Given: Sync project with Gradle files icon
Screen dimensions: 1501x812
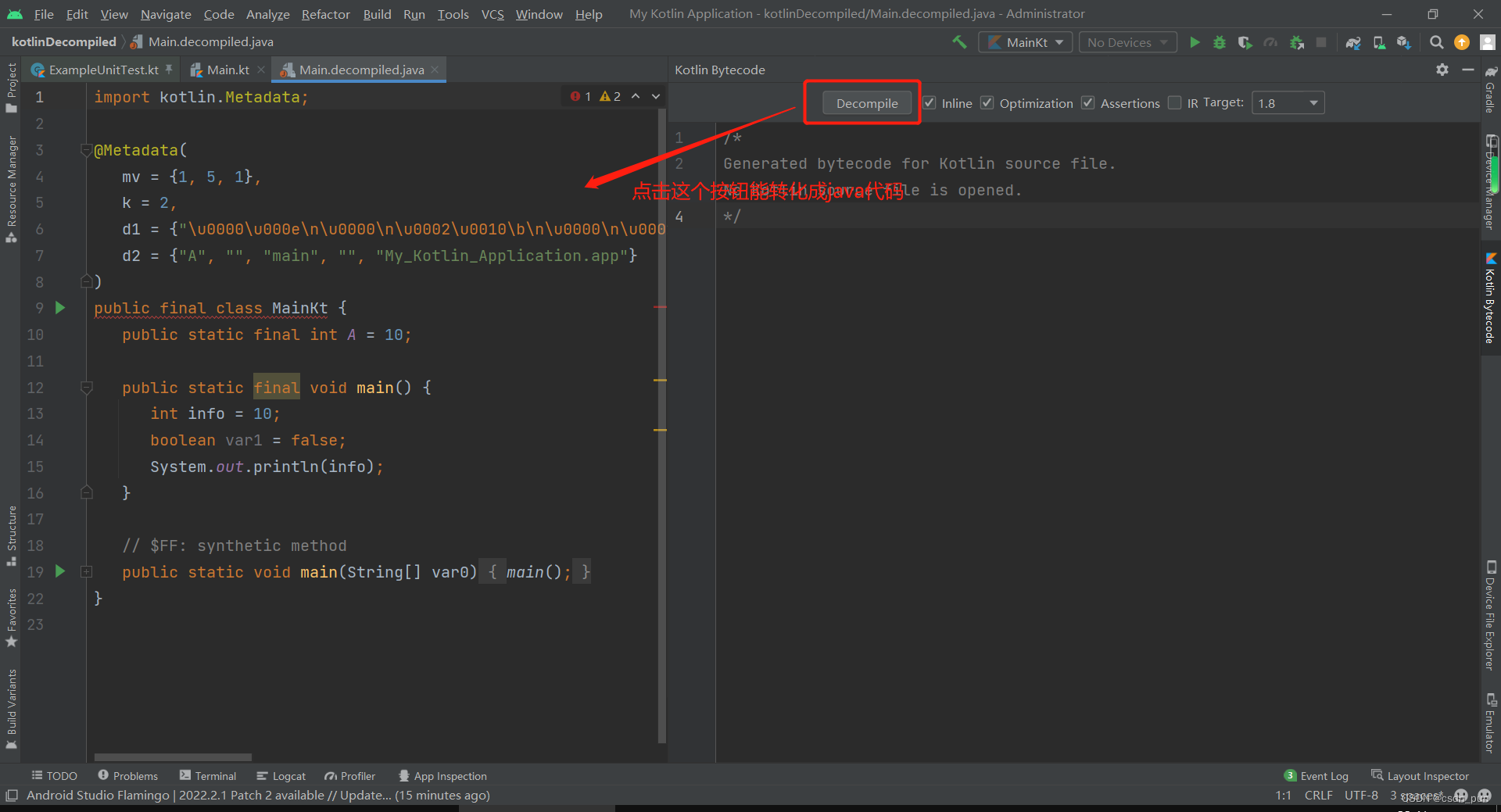Looking at the screenshot, I should tap(1353, 42).
